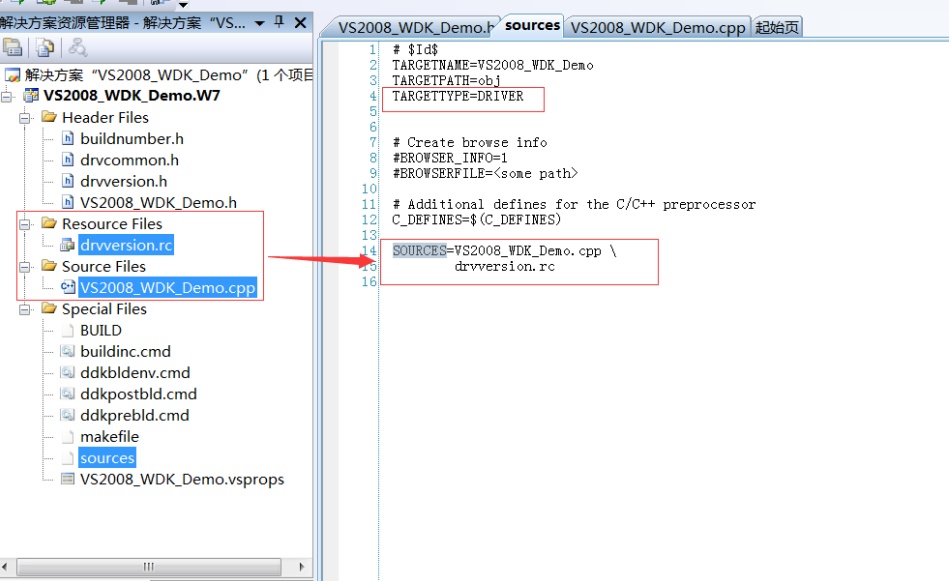
Task: Switch to the VS2008_WDK_Demo.cpp editor tab
Action: pyautogui.click(x=657, y=27)
